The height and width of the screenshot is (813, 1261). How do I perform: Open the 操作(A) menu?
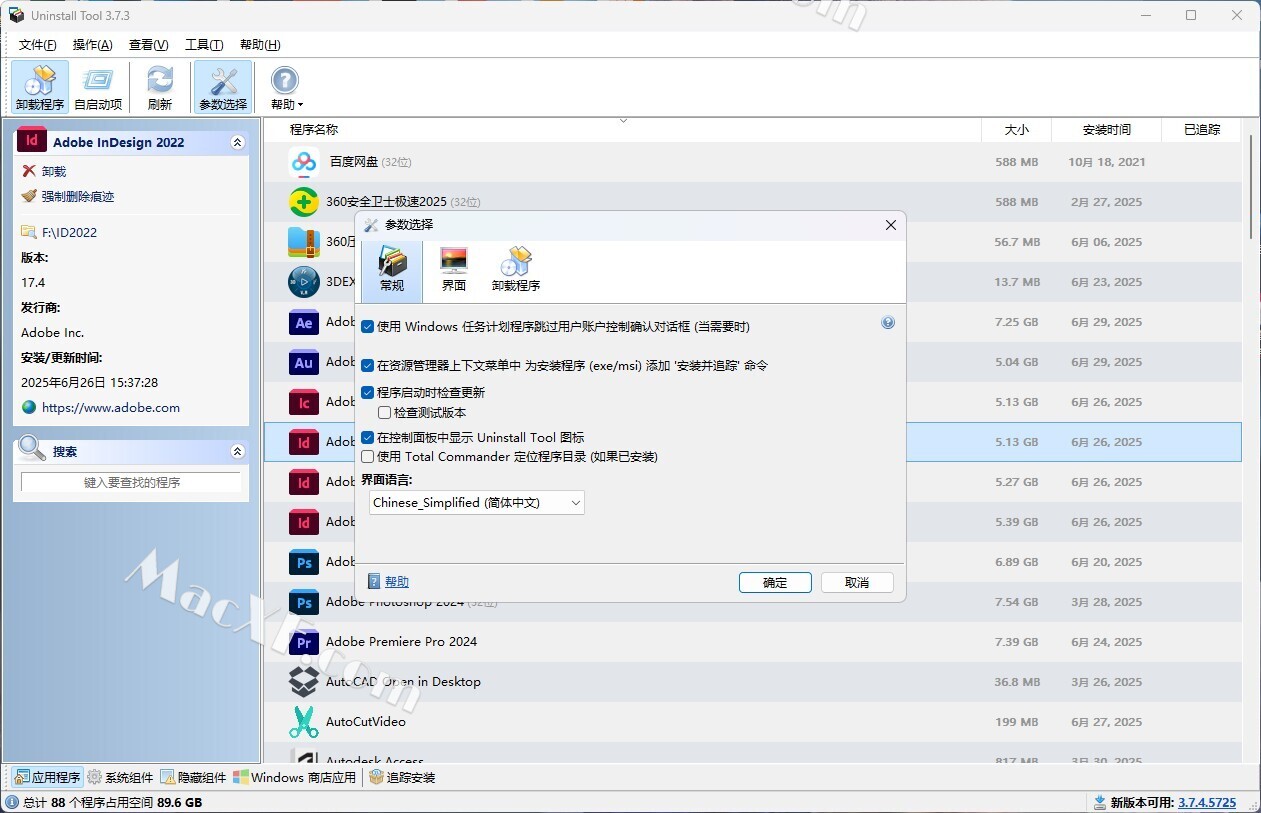93,45
